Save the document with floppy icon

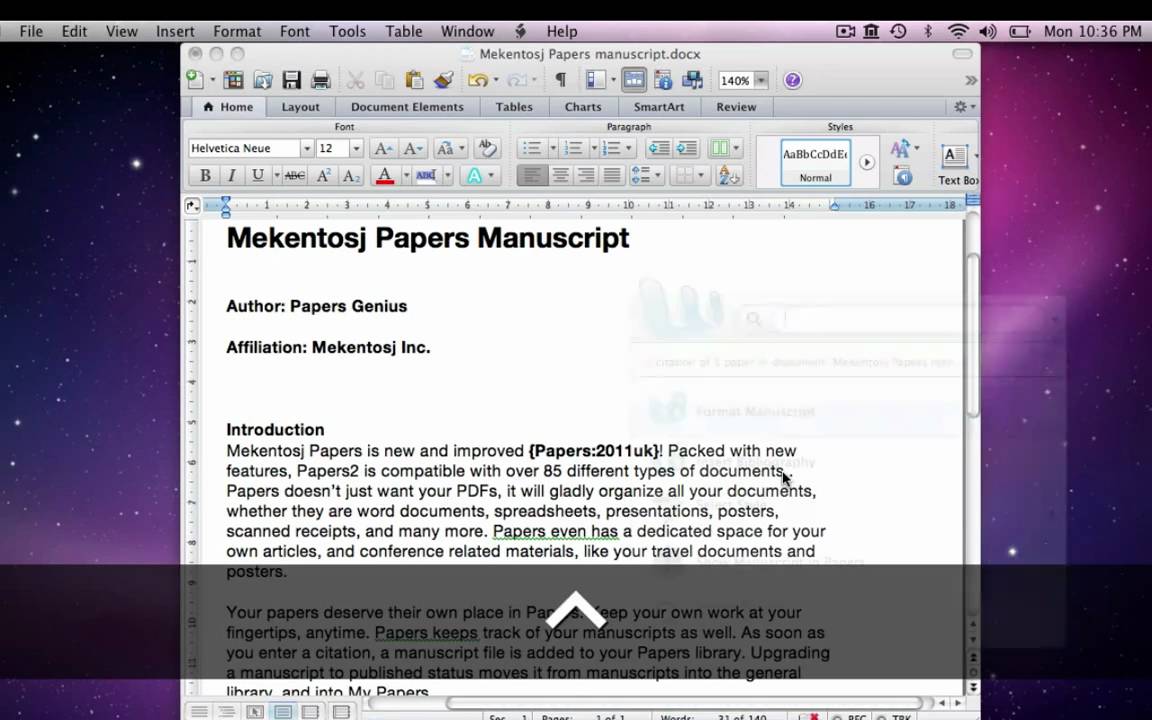coord(292,80)
